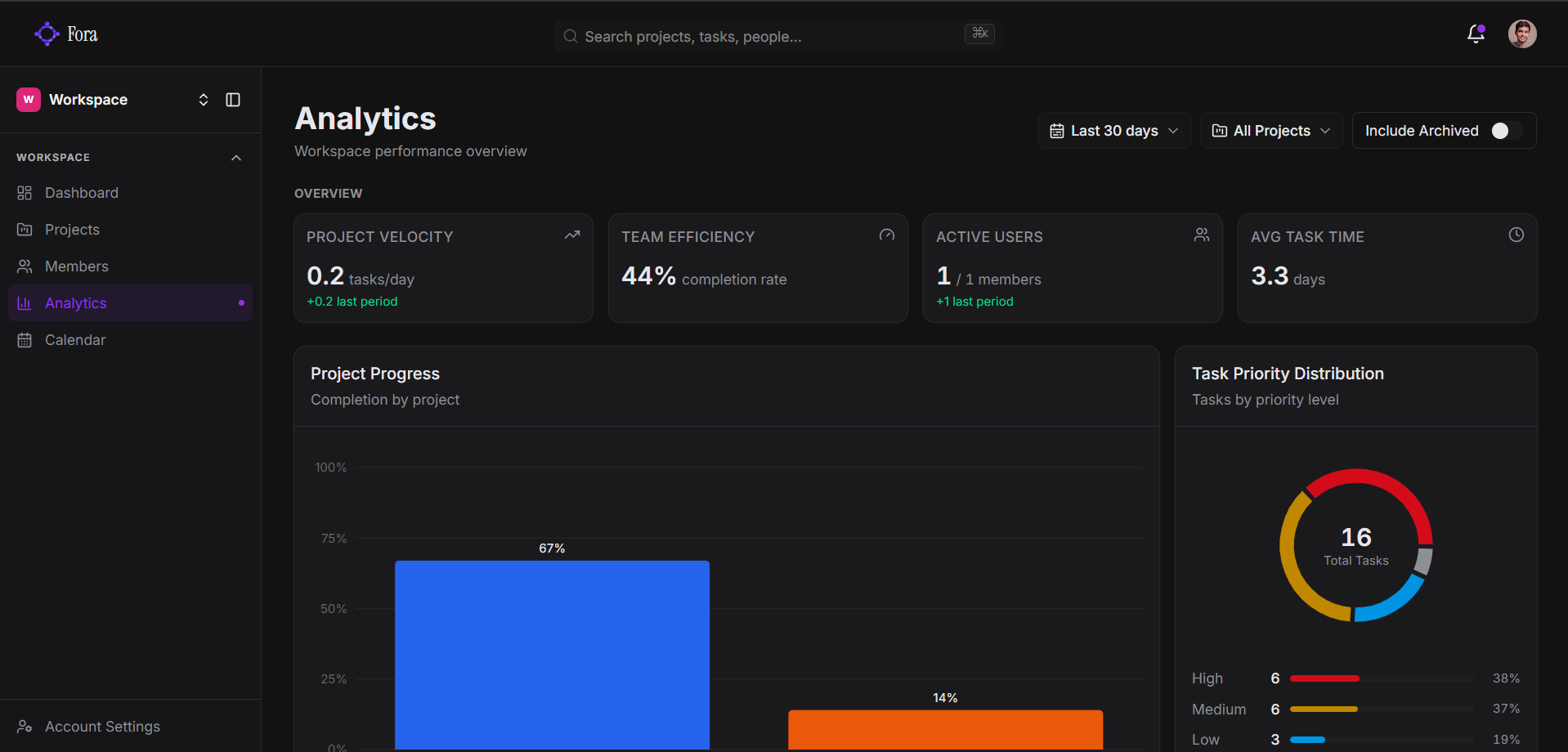This screenshot has height=752, width=1568.
Task: Click the Analytics bar chart icon
Action: coord(25,303)
